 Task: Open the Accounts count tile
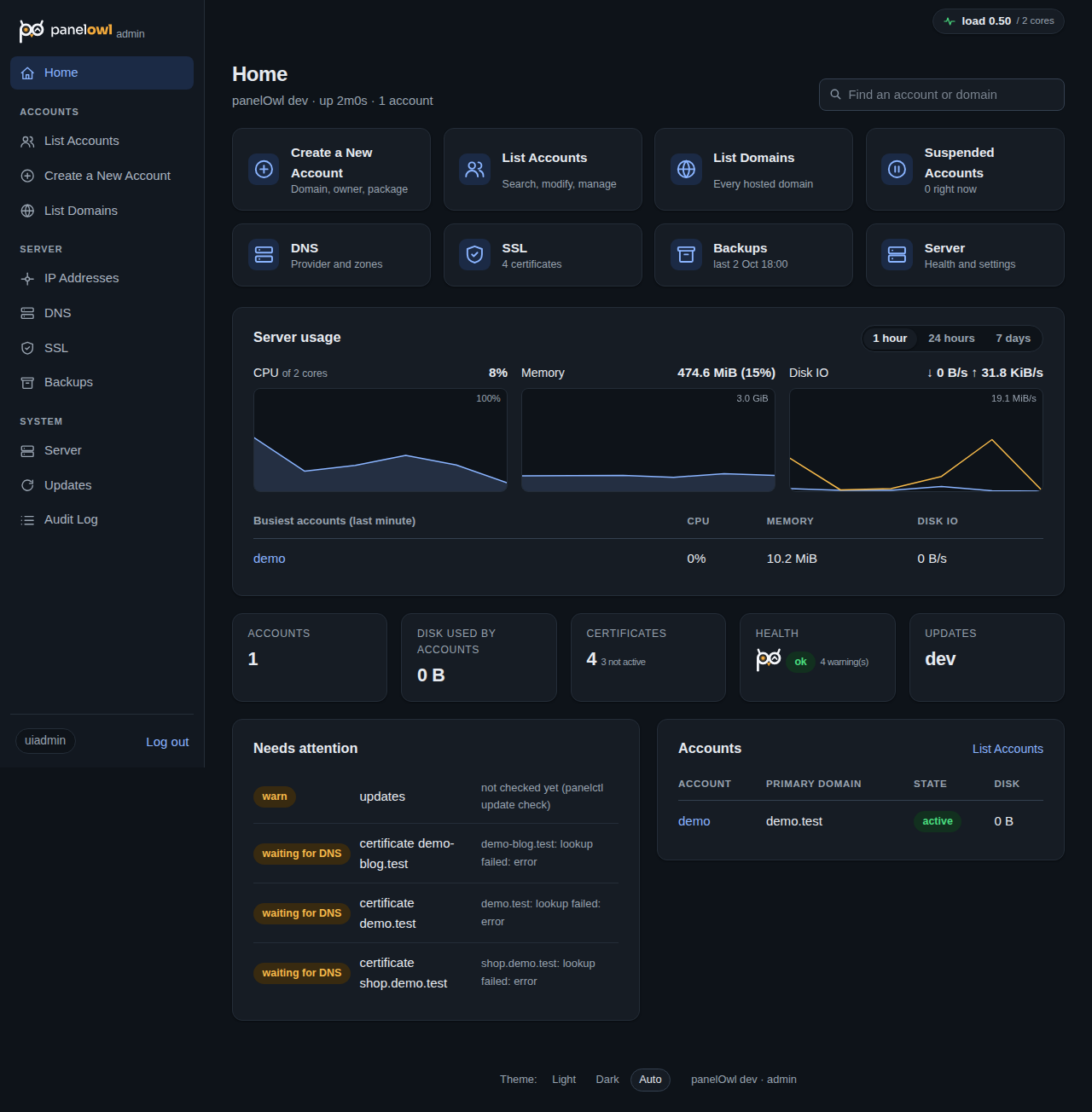(x=310, y=657)
